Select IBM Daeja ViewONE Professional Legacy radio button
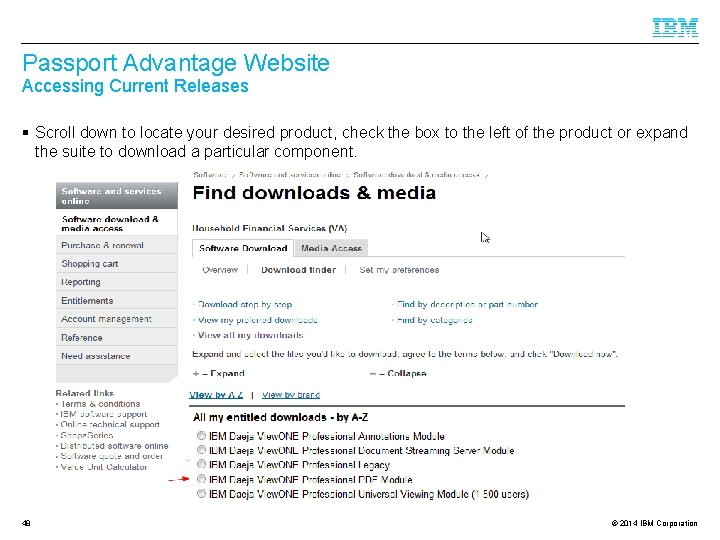 (x=201, y=464)
